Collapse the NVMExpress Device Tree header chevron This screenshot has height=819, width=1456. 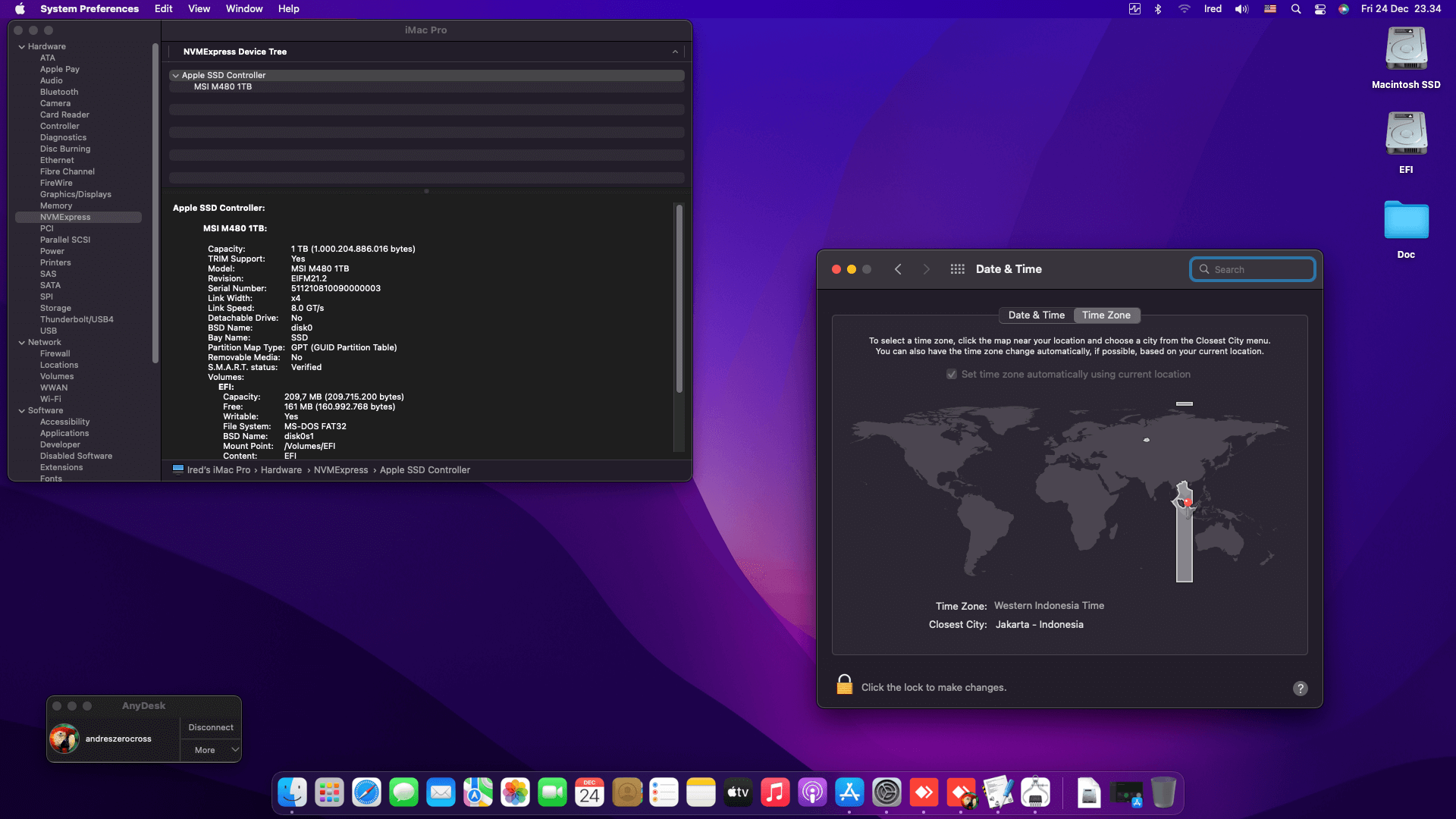[x=675, y=52]
